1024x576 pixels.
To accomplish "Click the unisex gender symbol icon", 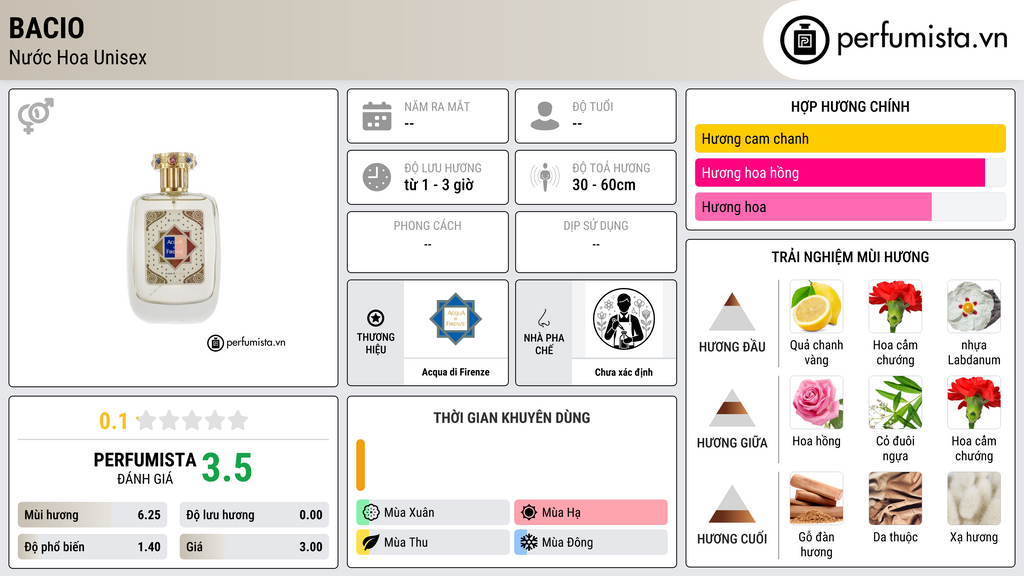I will coord(36,116).
